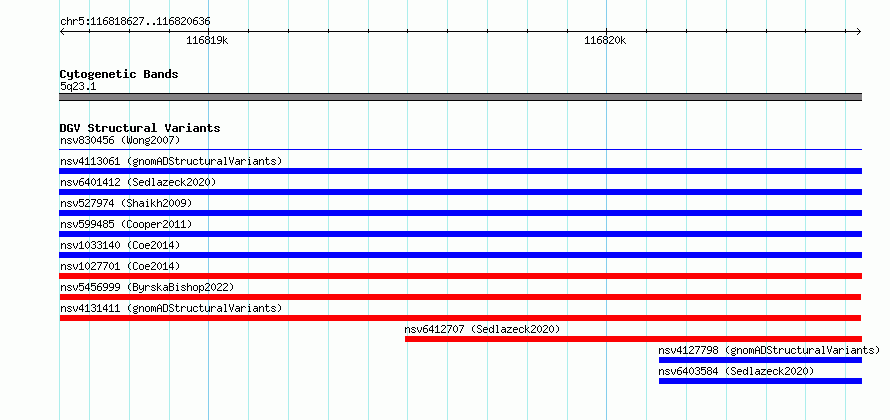Click the 116819k ruler tick label
The height and width of the screenshot is (420, 890).
point(207,40)
